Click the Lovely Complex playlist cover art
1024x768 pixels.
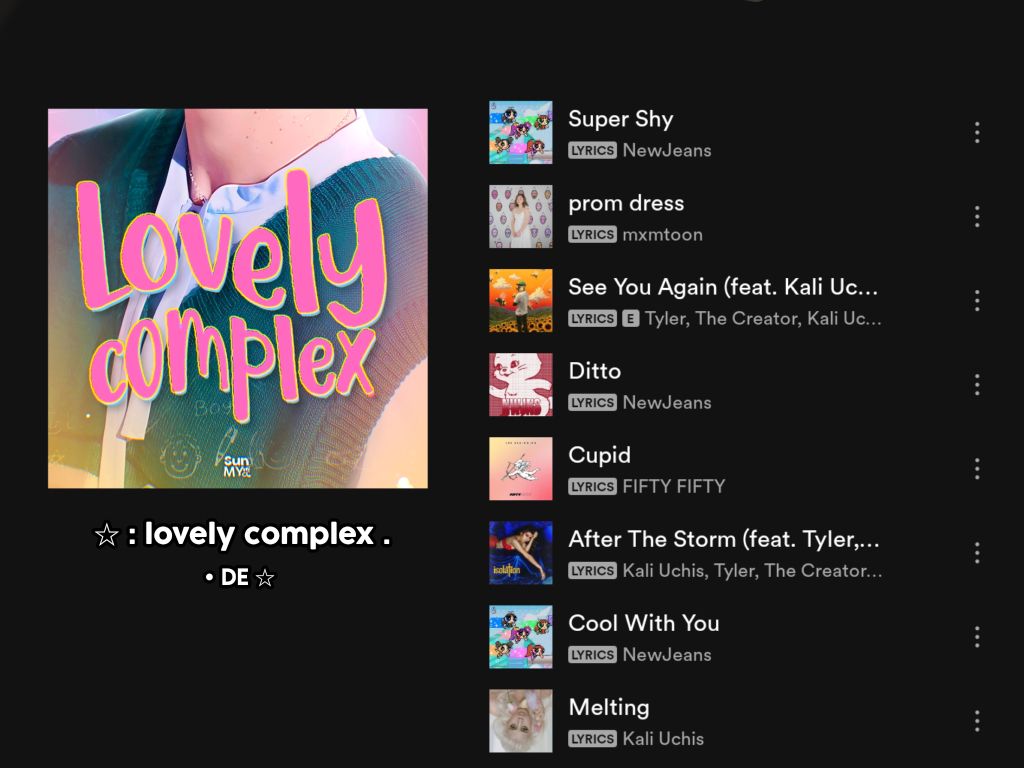(238, 298)
